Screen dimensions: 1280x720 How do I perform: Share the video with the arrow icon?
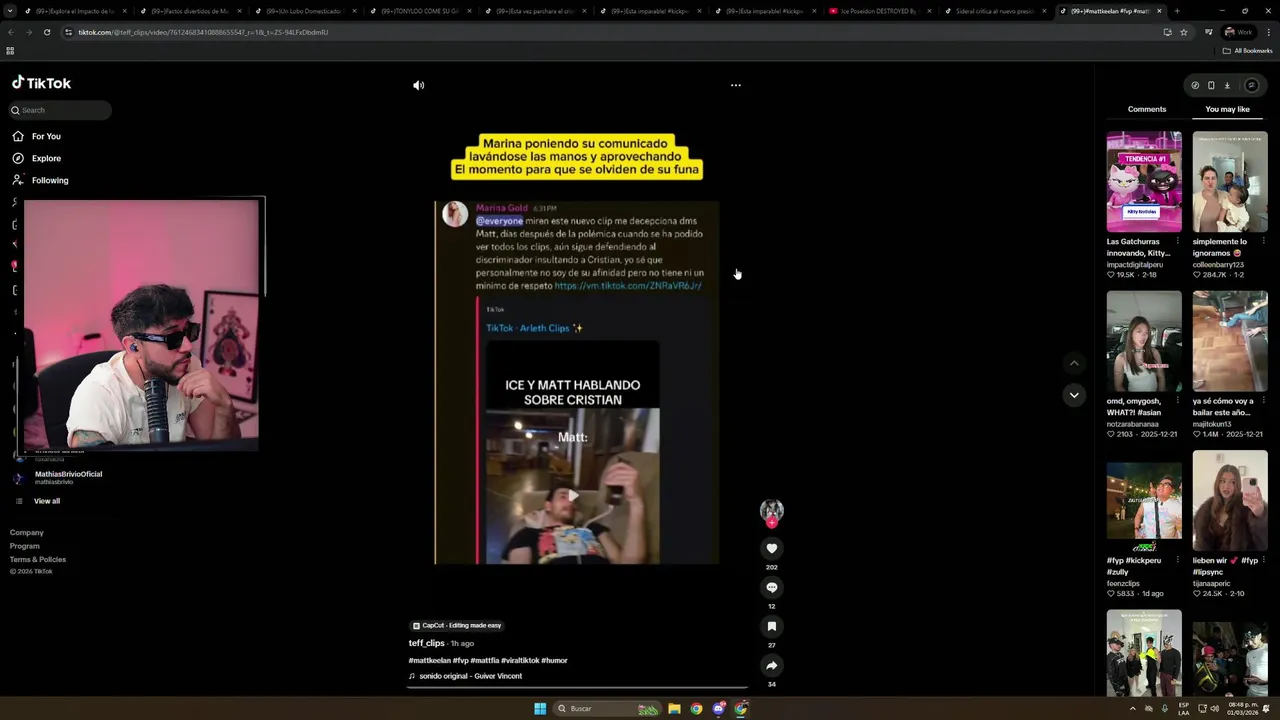coord(771,665)
